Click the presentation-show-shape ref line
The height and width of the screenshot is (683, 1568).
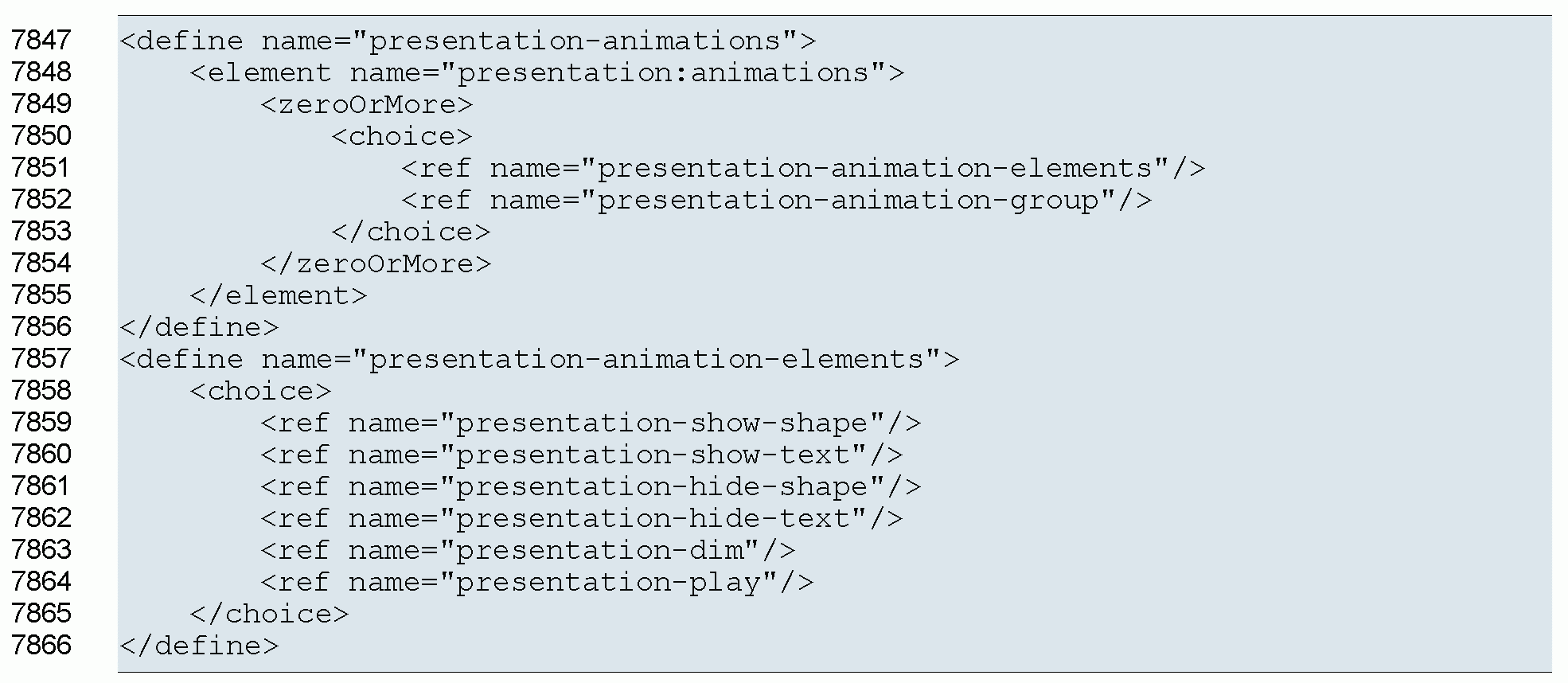pos(591,423)
